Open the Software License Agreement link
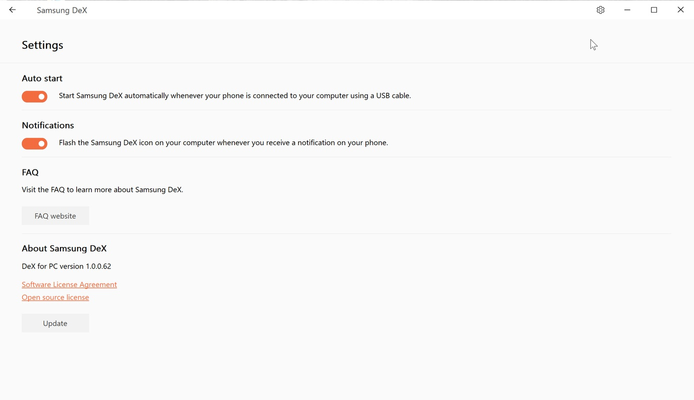694x400 pixels. [69, 285]
